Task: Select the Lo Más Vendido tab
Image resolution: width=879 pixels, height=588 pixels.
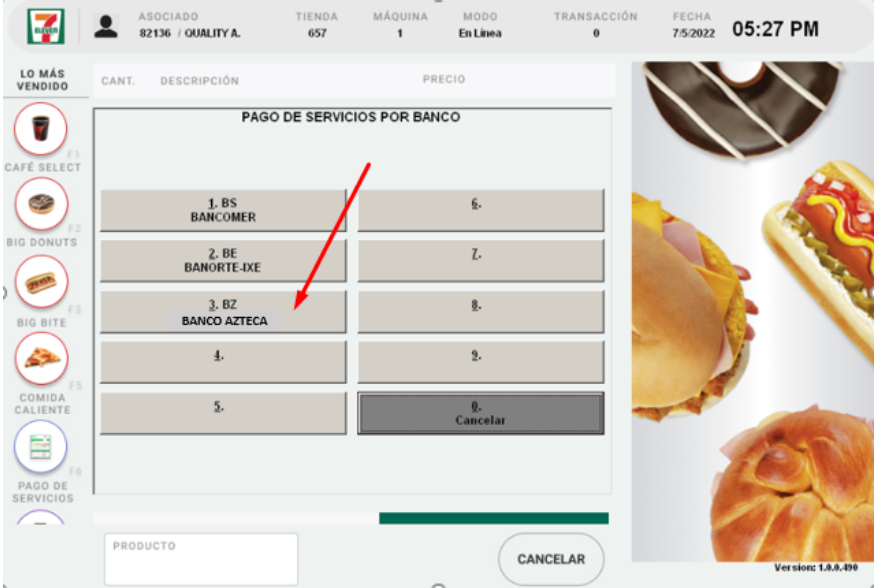Action: 43,80
